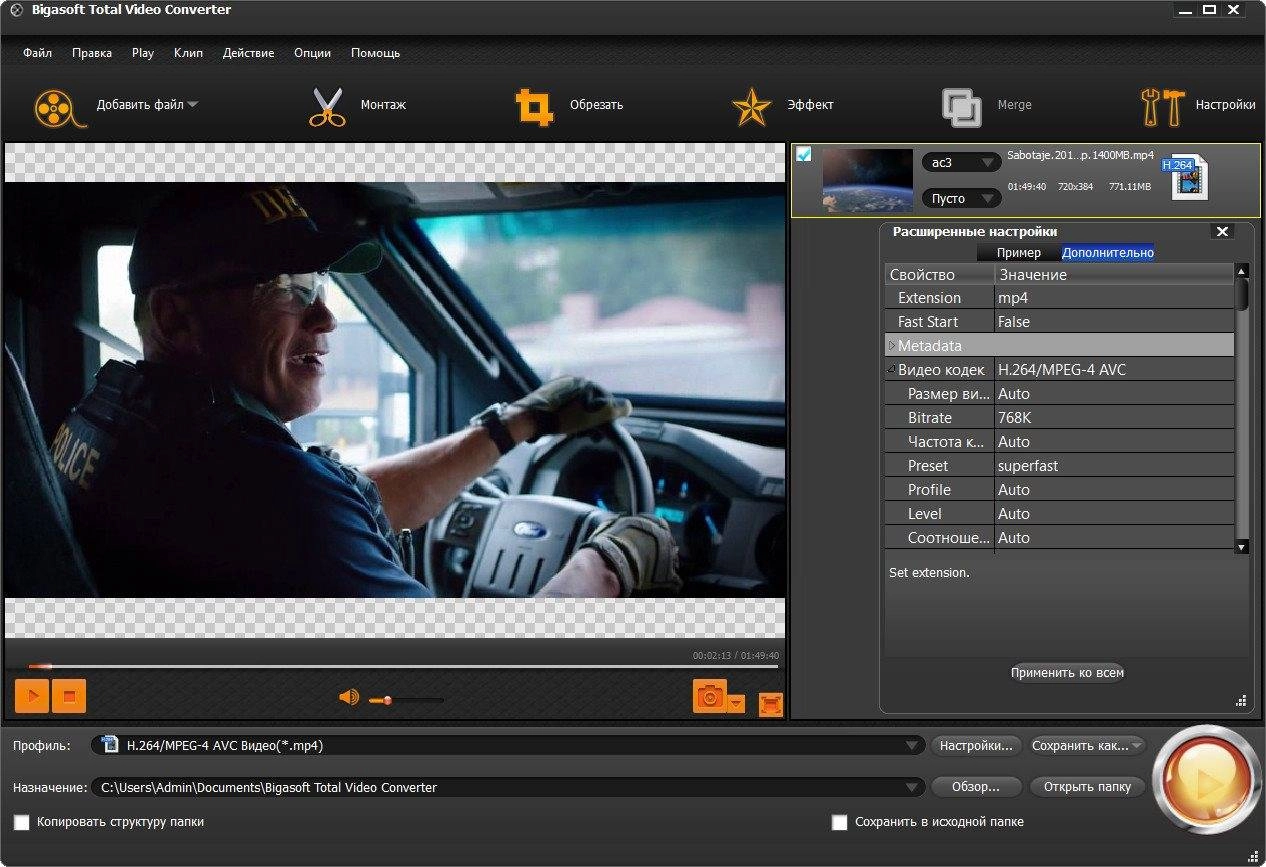Click the orange Play button in player
This screenshot has width=1266, height=867.
(32, 696)
